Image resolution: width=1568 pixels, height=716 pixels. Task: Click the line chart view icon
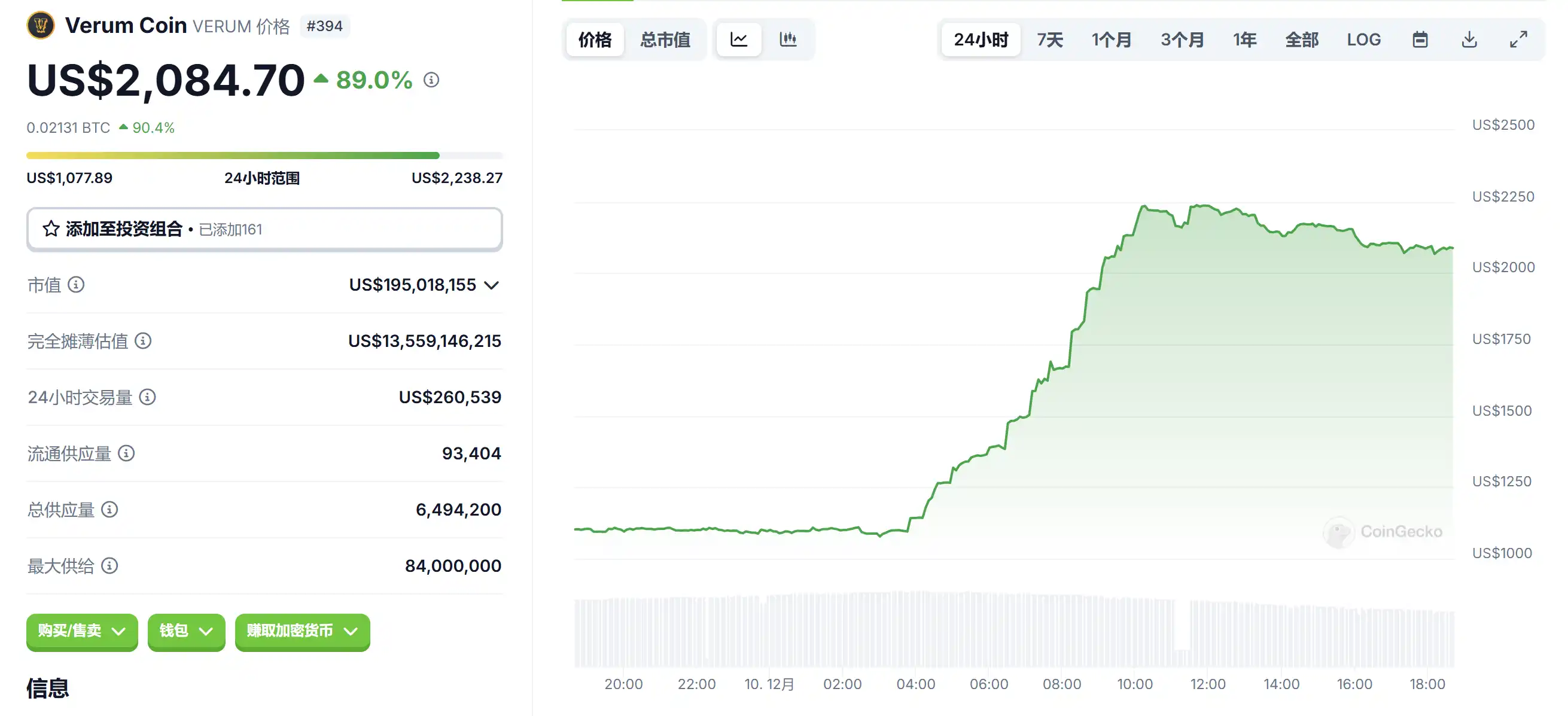click(738, 39)
